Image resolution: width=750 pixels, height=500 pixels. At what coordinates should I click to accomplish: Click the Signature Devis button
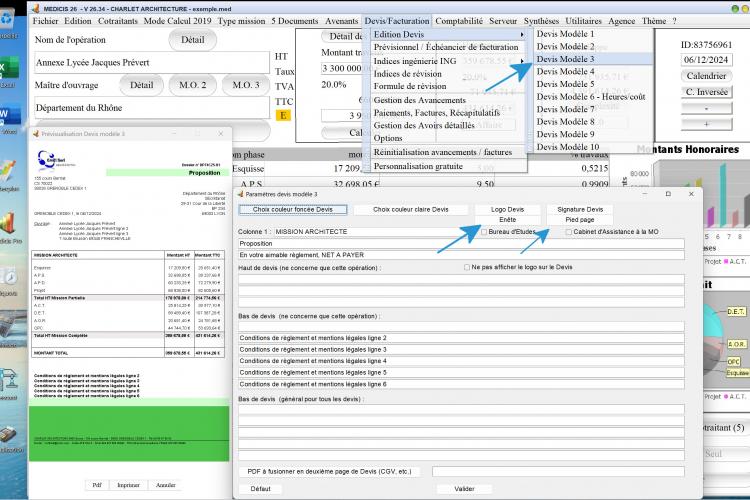pos(580,210)
